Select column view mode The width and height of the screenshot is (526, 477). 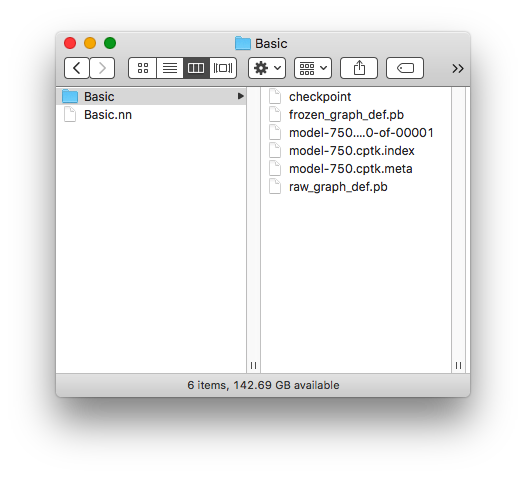(196, 68)
